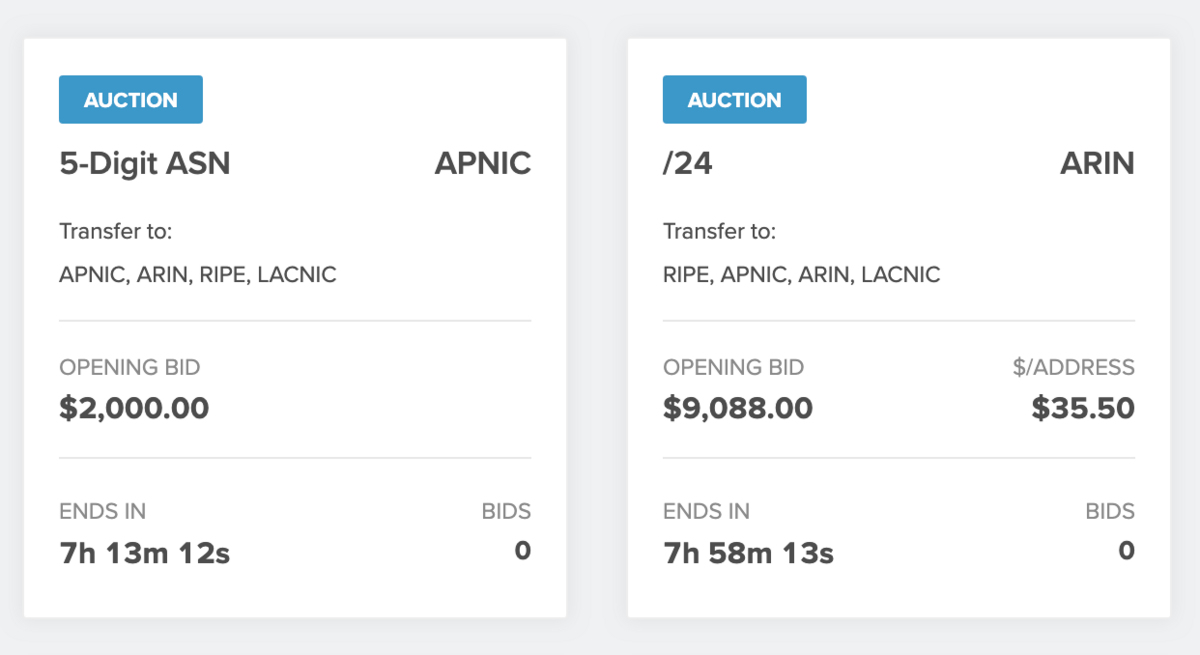
Task: Click "Transfer to:" label on the /24 card
Action: (719, 232)
